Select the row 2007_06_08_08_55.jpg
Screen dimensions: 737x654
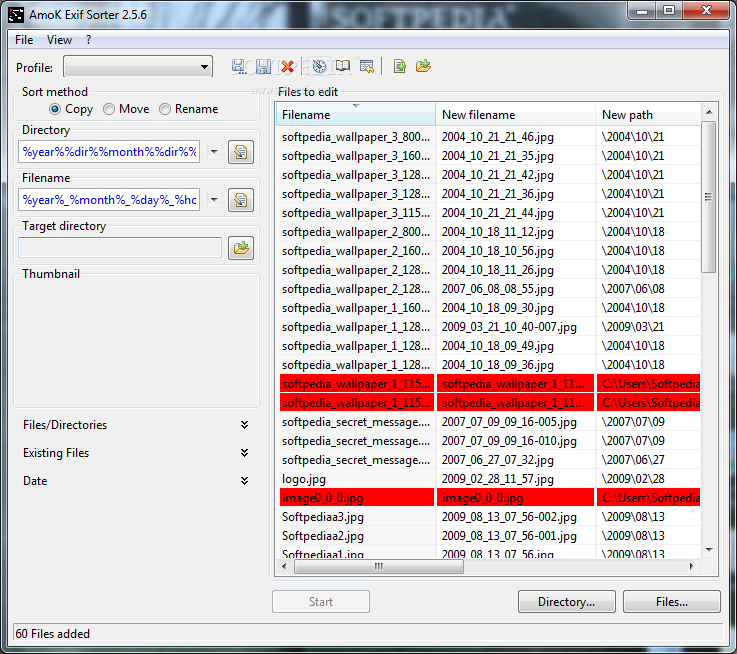pyautogui.click(x=488, y=289)
